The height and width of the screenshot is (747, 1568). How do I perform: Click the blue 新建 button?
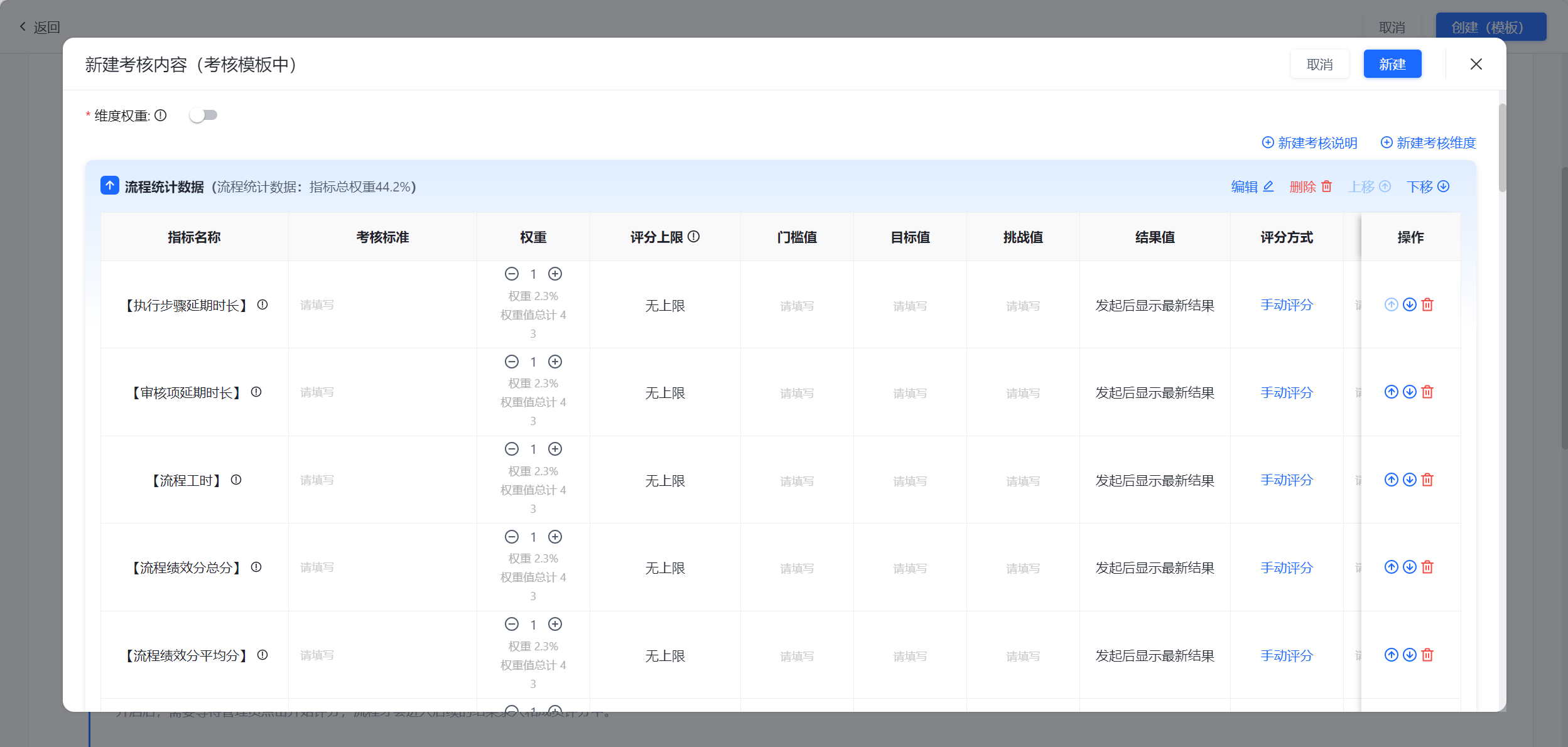click(x=1392, y=65)
